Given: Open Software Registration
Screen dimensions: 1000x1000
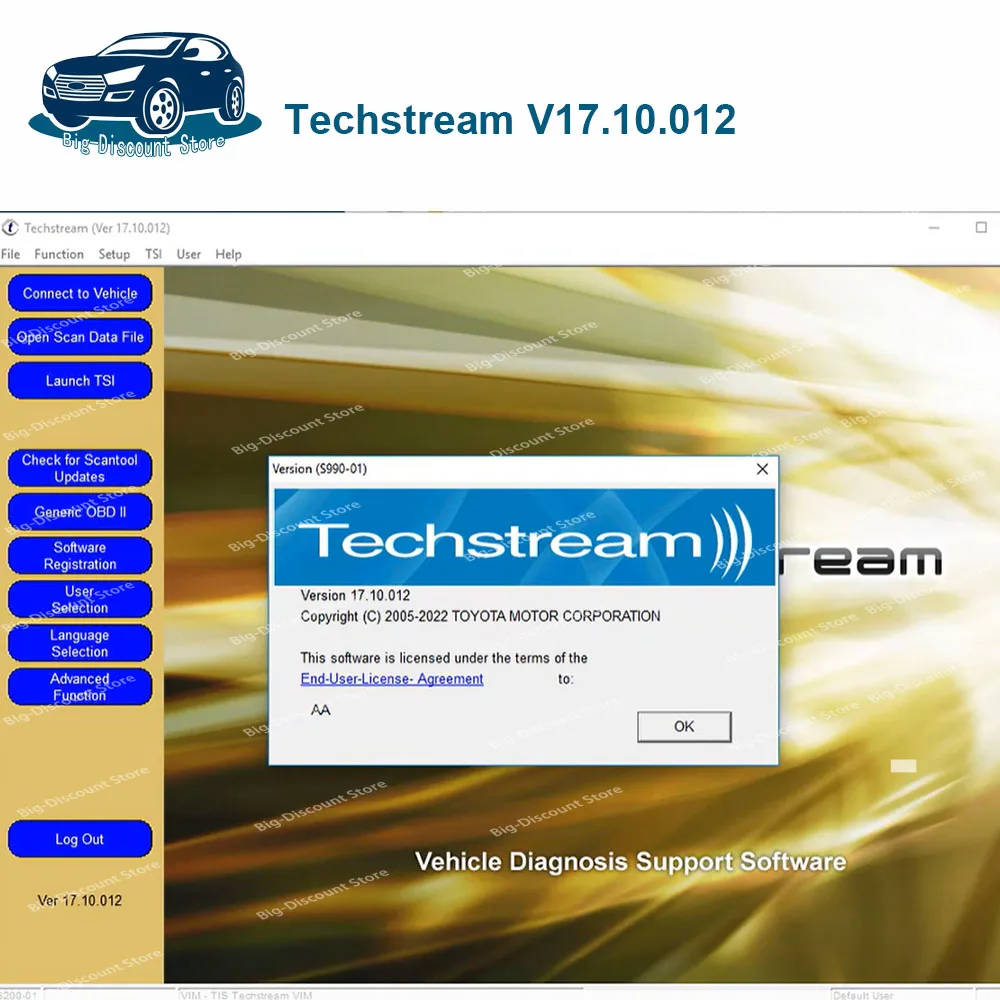Looking at the screenshot, I should pyautogui.click(x=80, y=555).
